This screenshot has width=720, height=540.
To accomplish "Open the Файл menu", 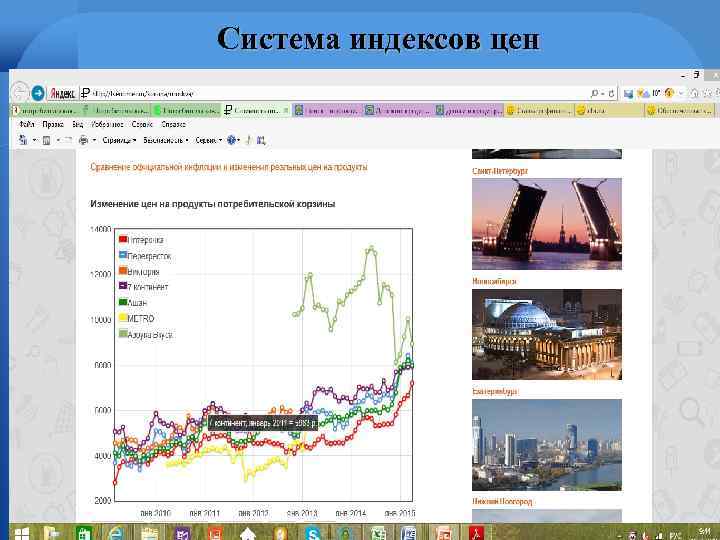I will (x=27, y=124).
